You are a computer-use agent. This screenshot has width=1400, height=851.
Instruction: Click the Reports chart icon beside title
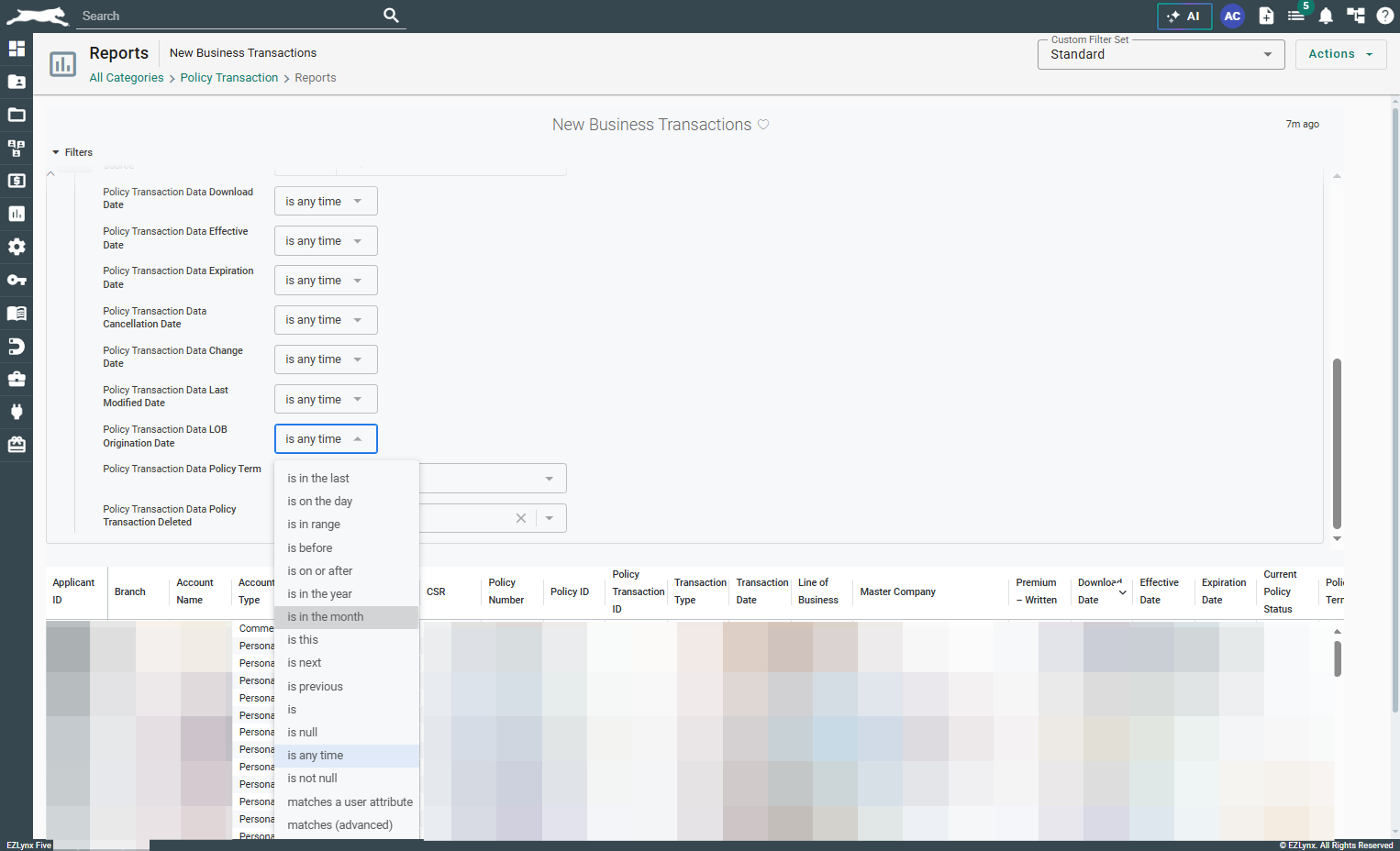[63, 64]
